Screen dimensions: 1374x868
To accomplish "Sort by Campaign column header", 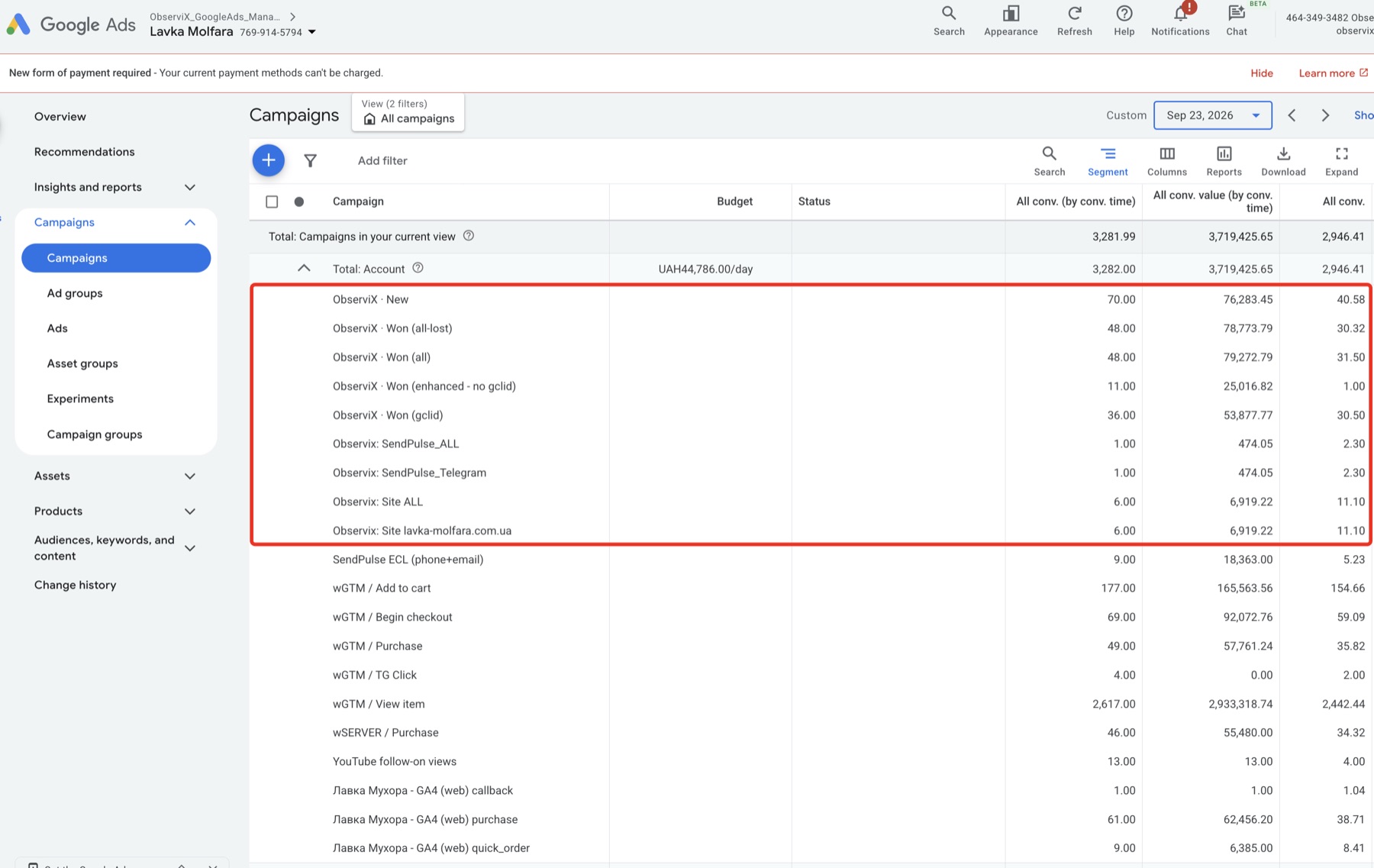I will [x=358, y=202].
